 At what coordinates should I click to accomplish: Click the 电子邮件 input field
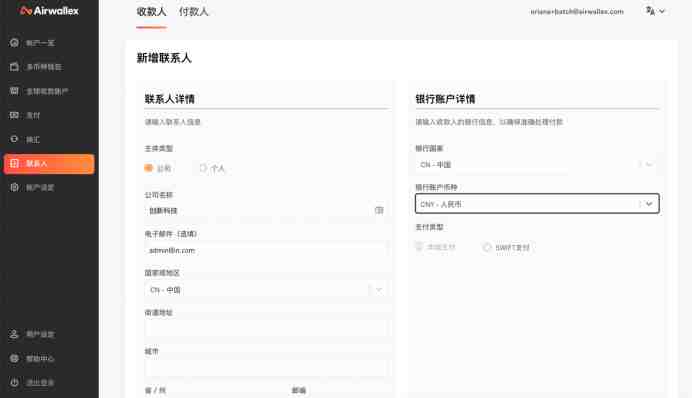267,250
